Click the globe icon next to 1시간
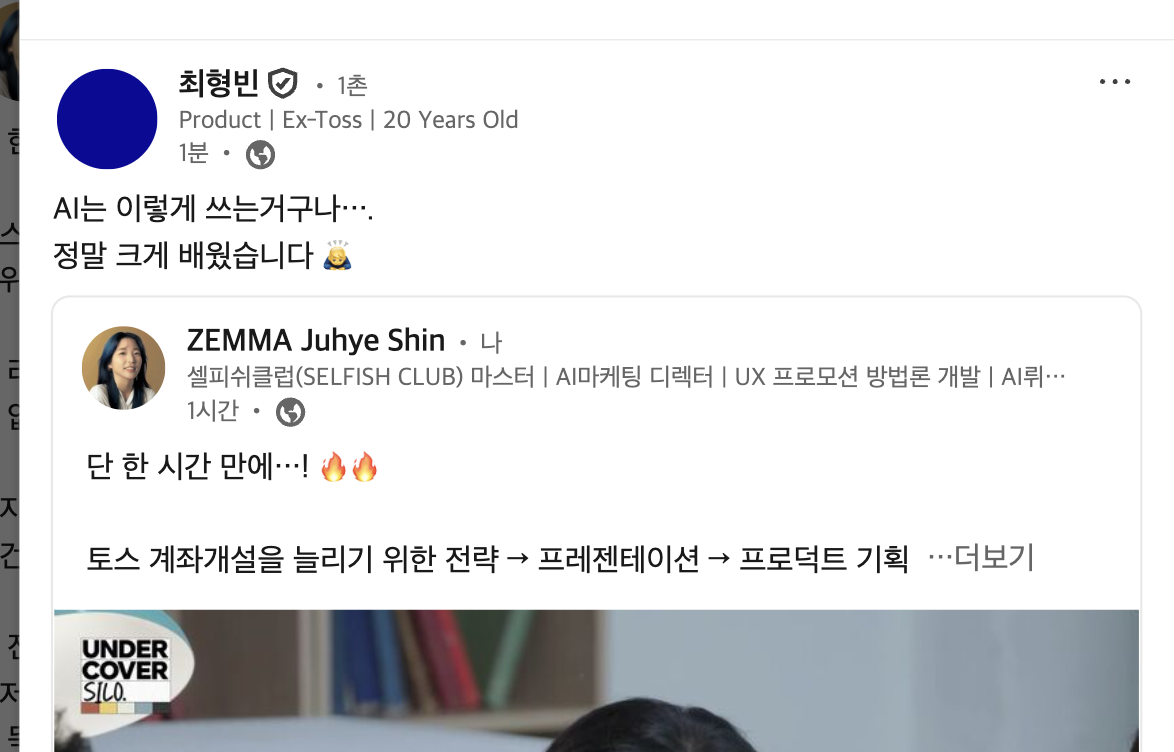Image resolution: width=1174 pixels, height=752 pixels. tap(291, 412)
